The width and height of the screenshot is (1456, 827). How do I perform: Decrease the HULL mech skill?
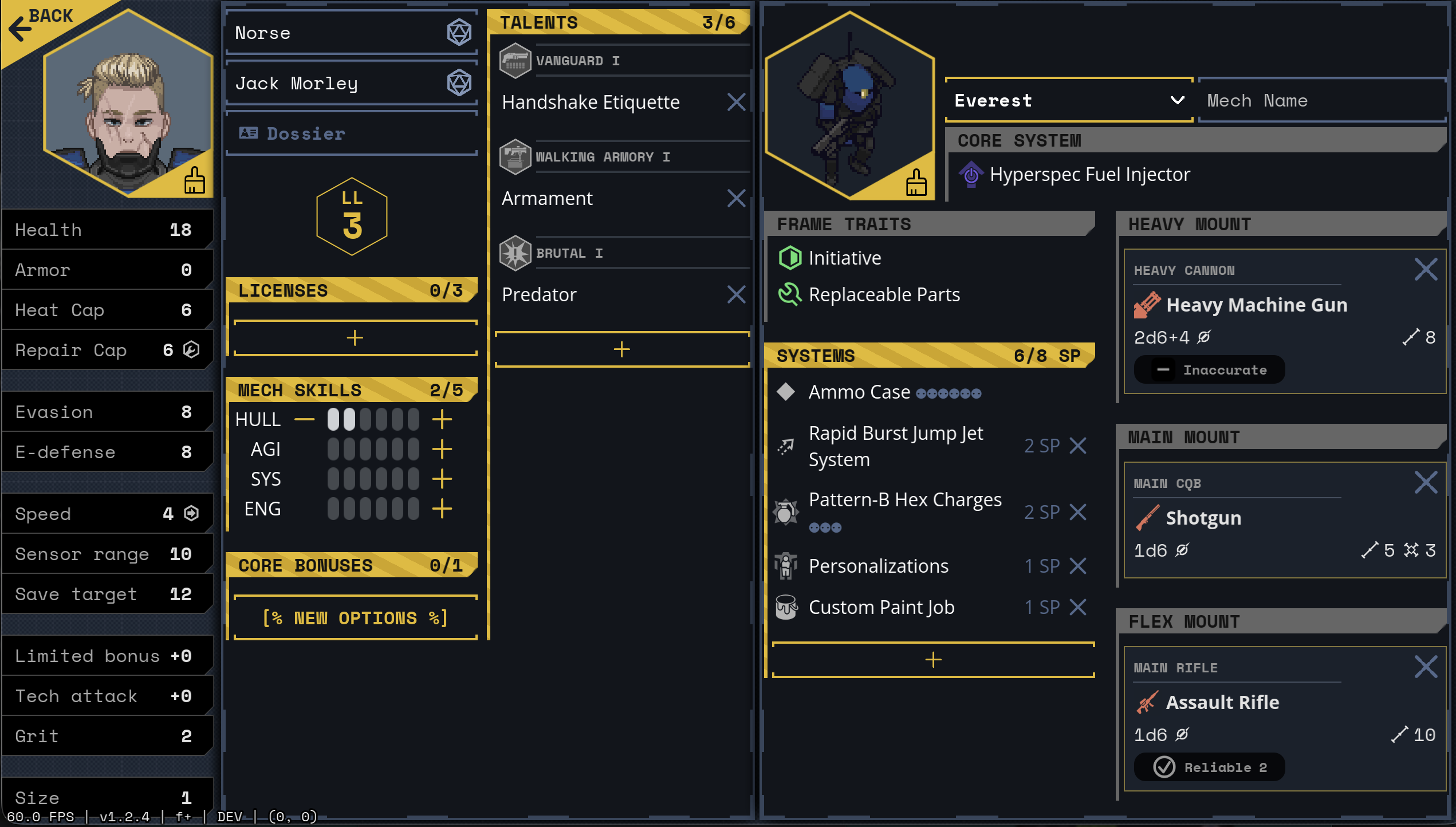point(304,419)
